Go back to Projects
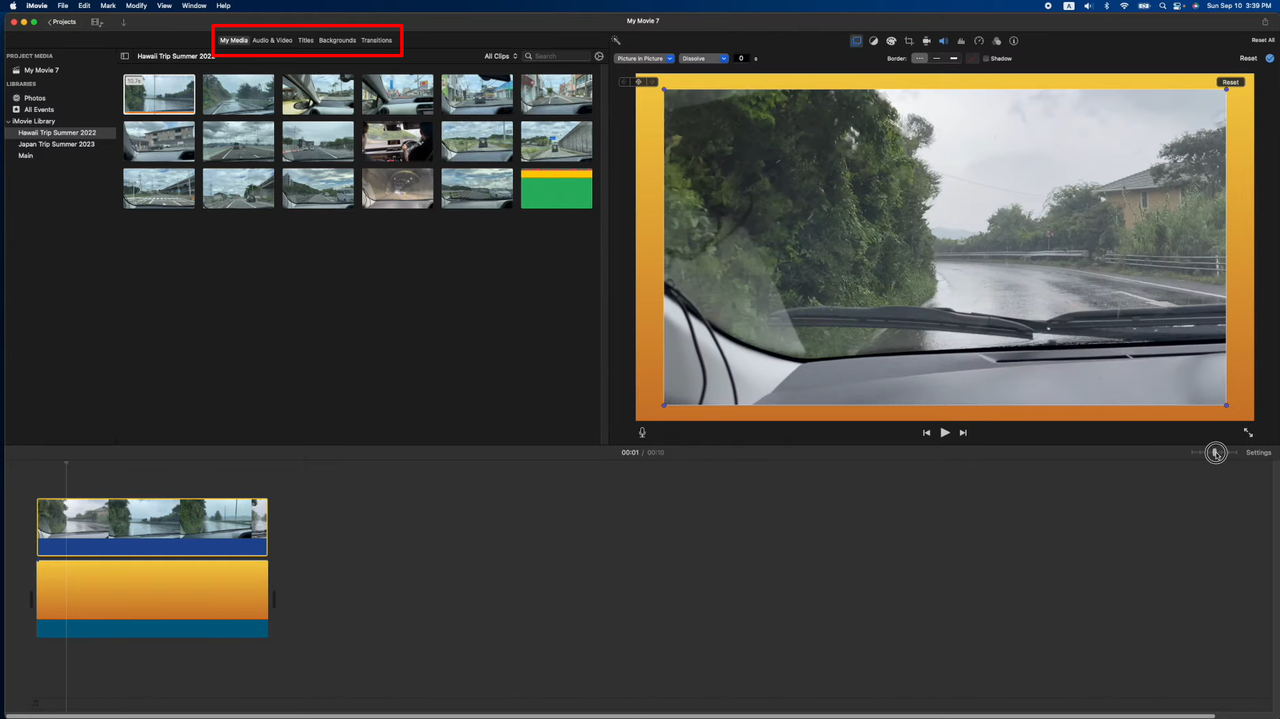Image resolution: width=1280 pixels, height=719 pixels. pos(62,22)
